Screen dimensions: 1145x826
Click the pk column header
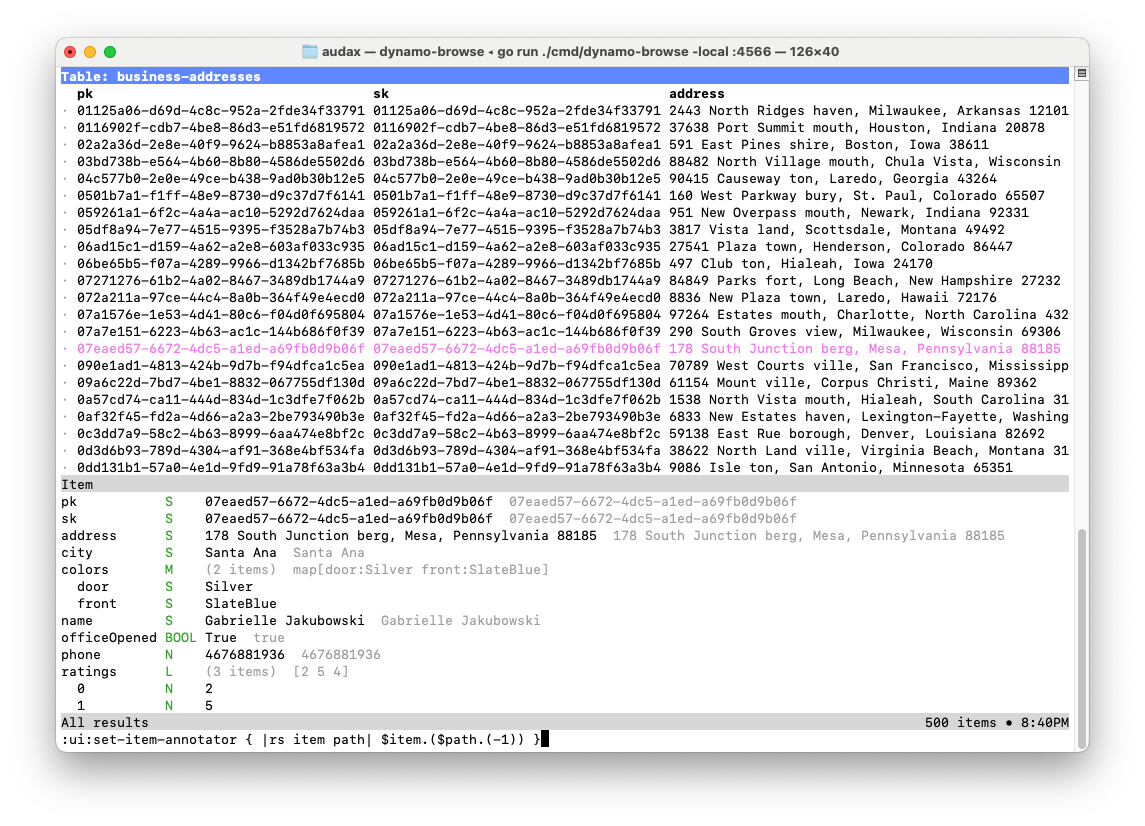tap(84, 94)
